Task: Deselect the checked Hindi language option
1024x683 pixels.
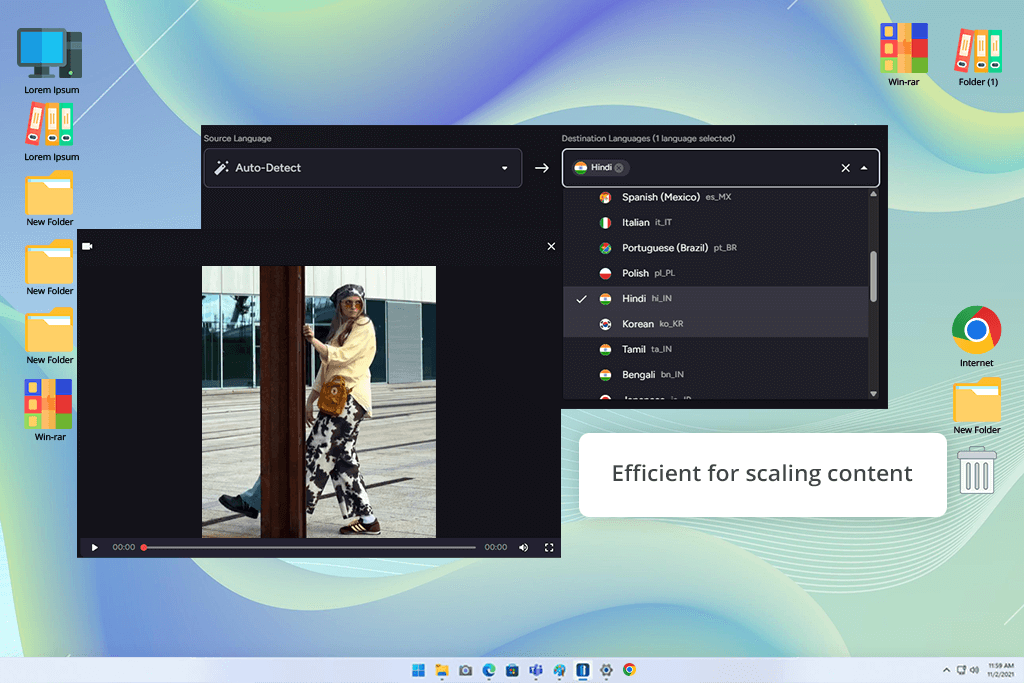Action: (634, 299)
